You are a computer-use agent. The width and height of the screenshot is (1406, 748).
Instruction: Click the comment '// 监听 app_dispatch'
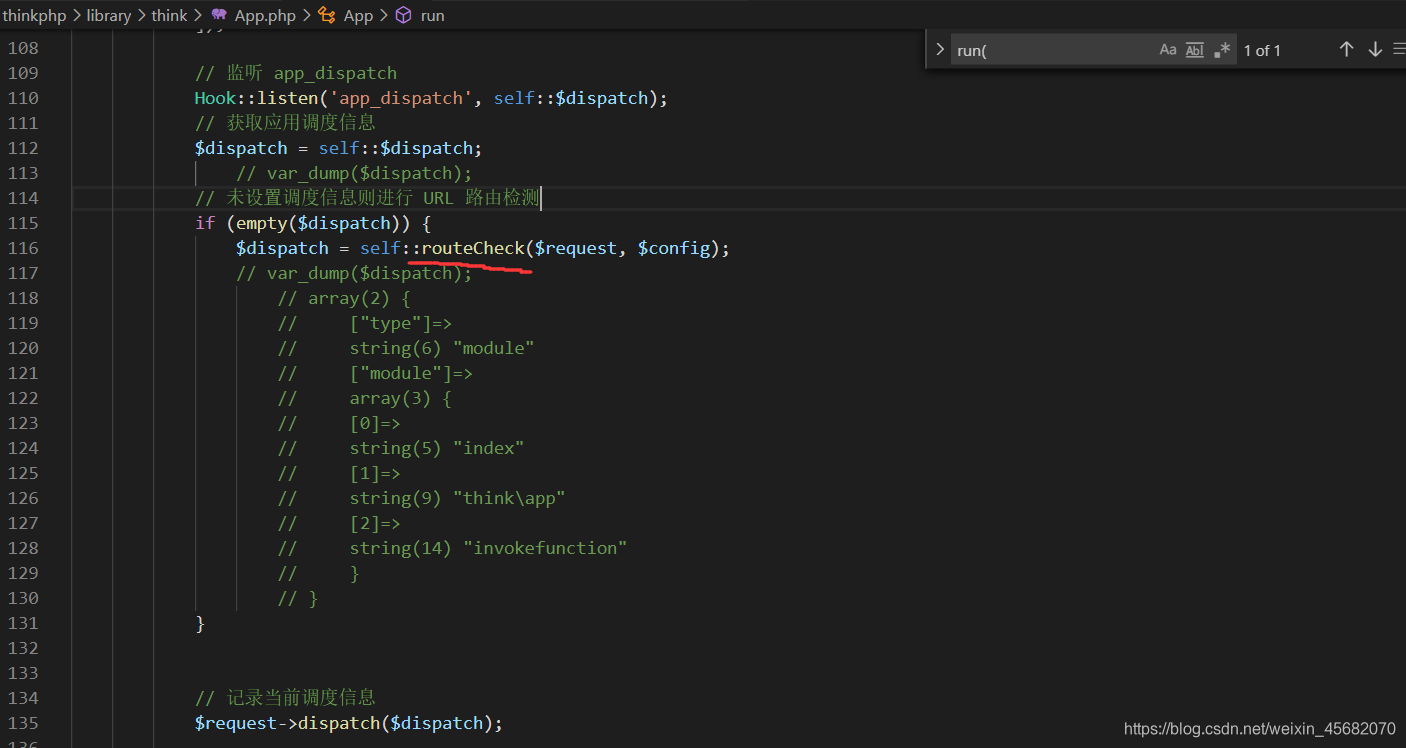[x=296, y=73]
